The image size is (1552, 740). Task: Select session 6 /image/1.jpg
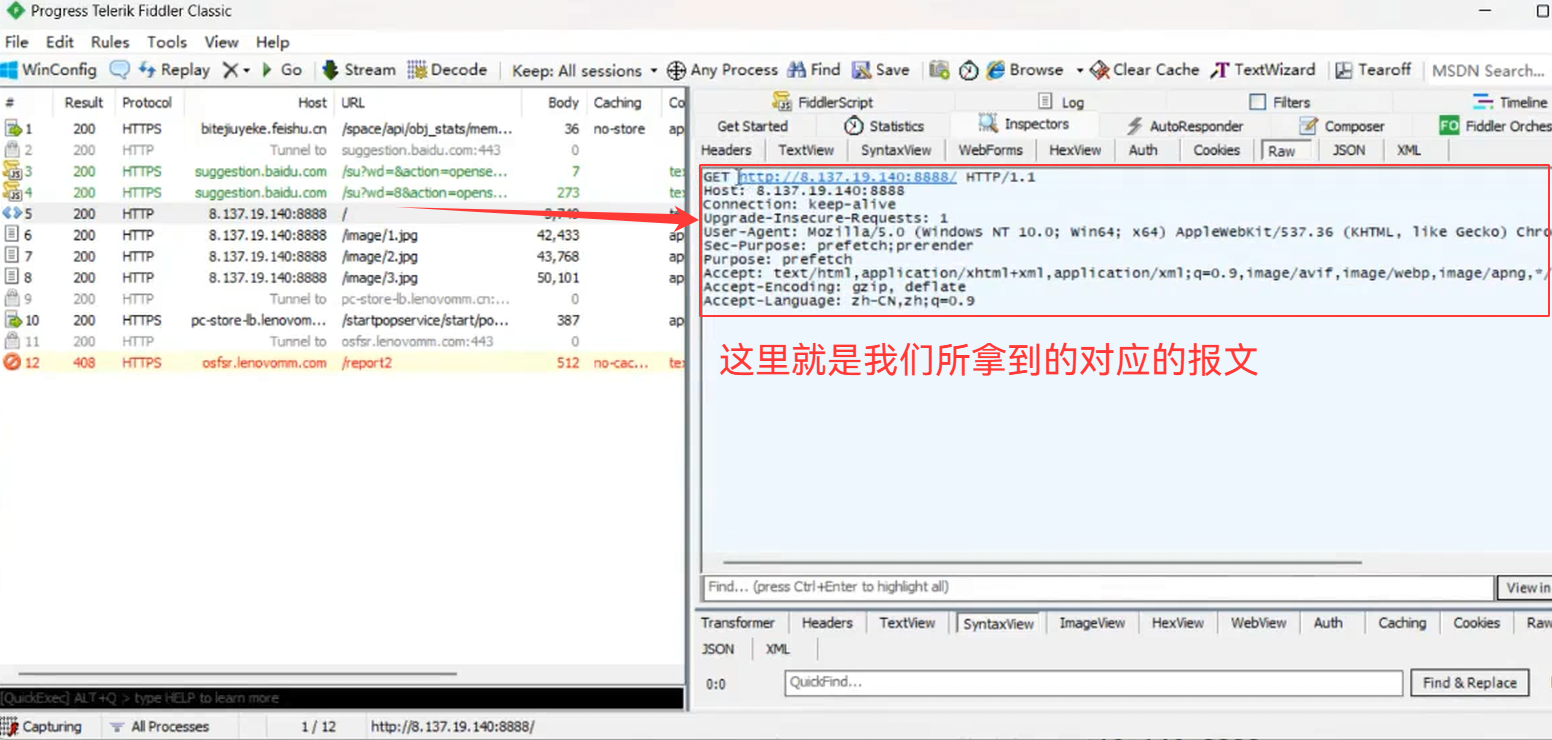click(x=342, y=235)
